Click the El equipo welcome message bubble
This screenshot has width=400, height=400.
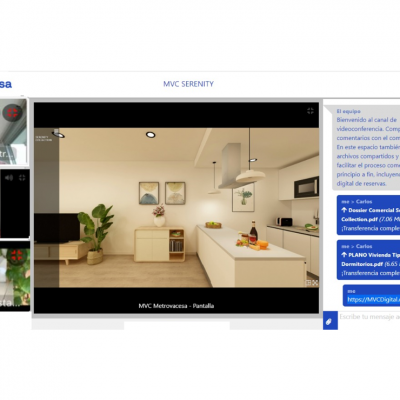pos(366,148)
